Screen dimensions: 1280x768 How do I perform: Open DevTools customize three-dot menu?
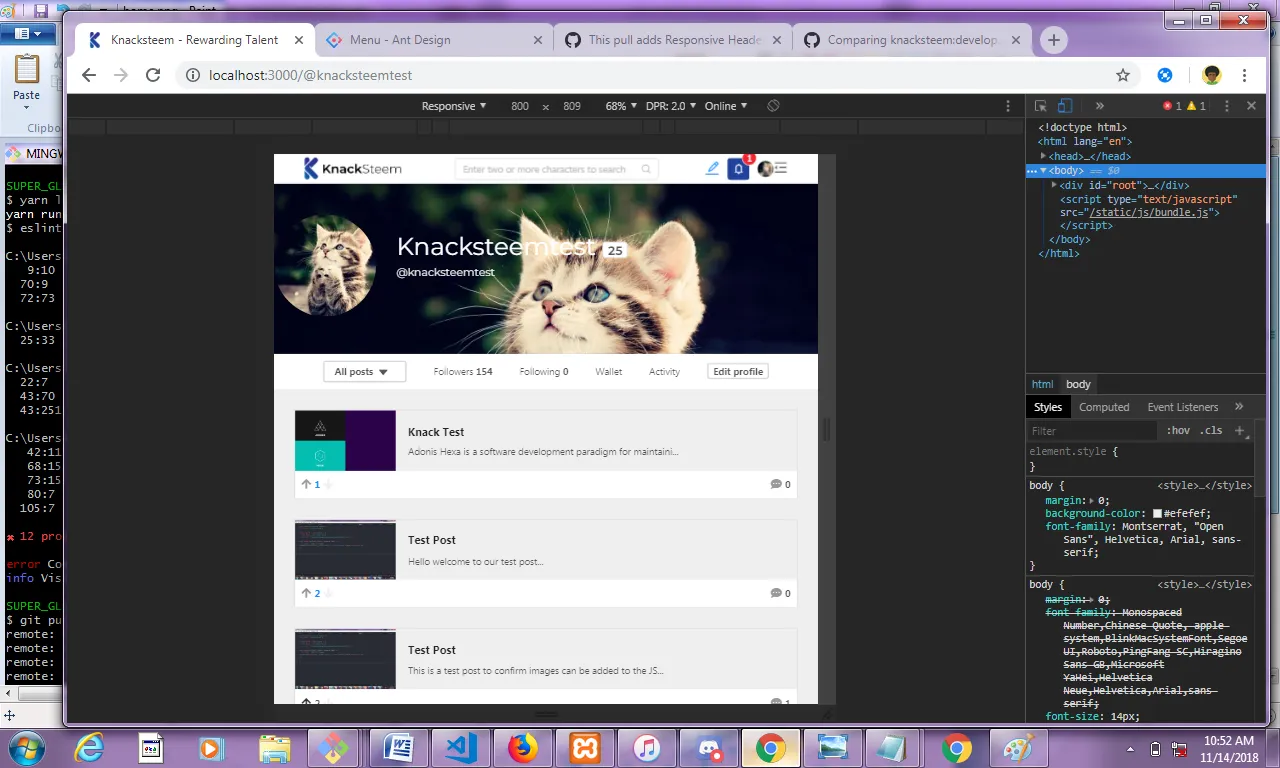pos(1229,106)
